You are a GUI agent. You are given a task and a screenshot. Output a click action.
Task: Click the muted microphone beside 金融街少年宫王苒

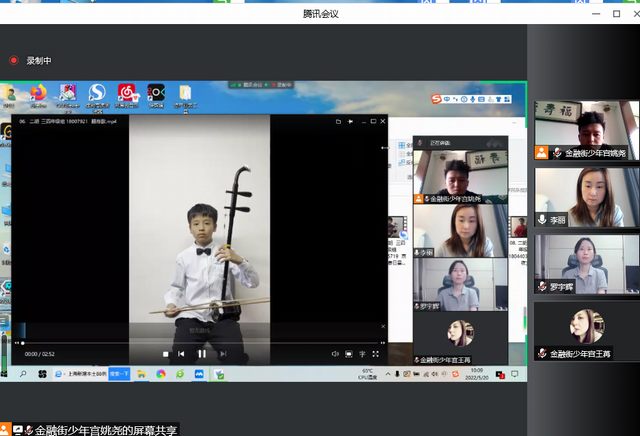pyautogui.click(x=542, y=353)
